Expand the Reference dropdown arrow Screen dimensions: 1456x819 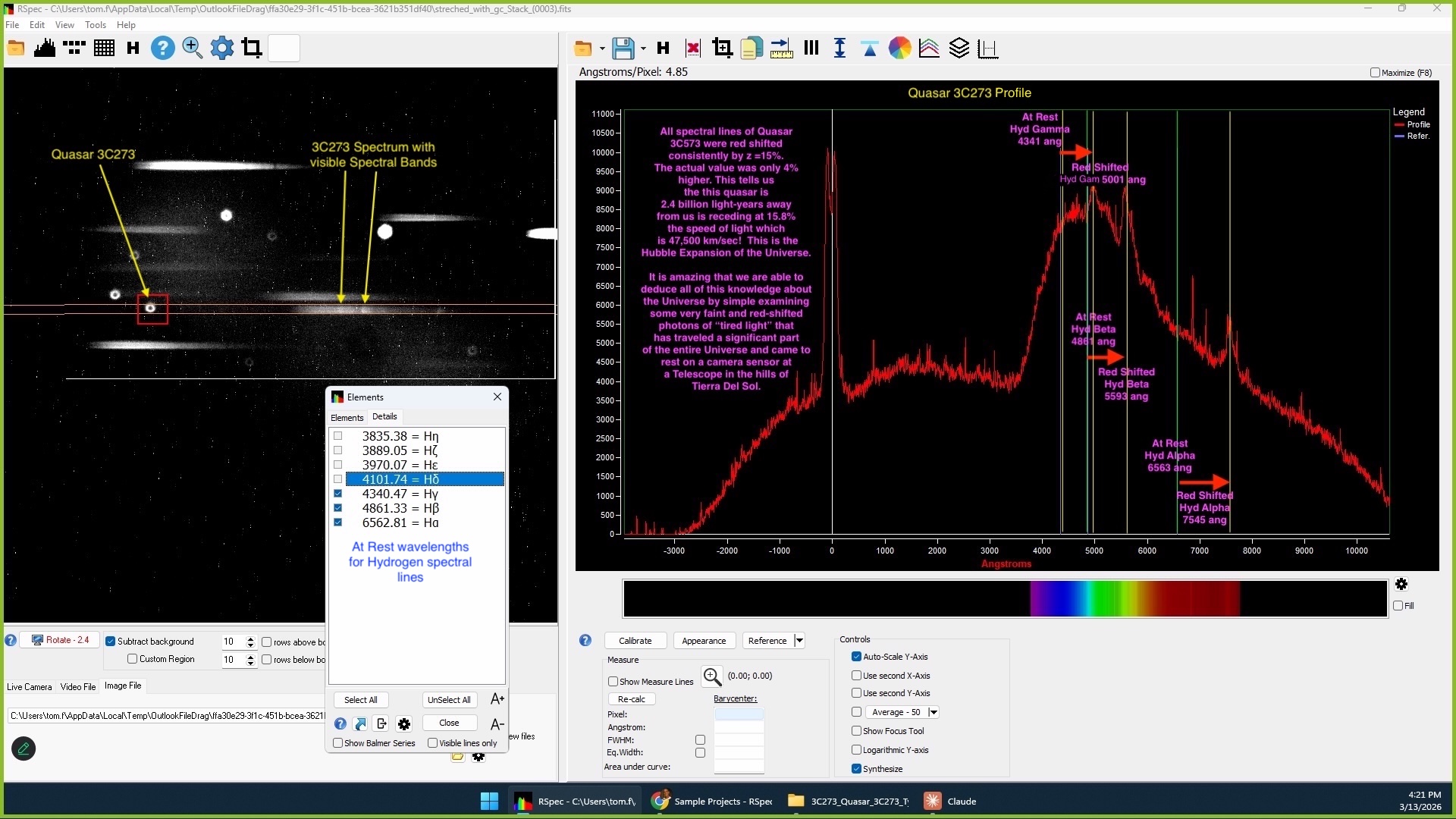click(799, 641)
